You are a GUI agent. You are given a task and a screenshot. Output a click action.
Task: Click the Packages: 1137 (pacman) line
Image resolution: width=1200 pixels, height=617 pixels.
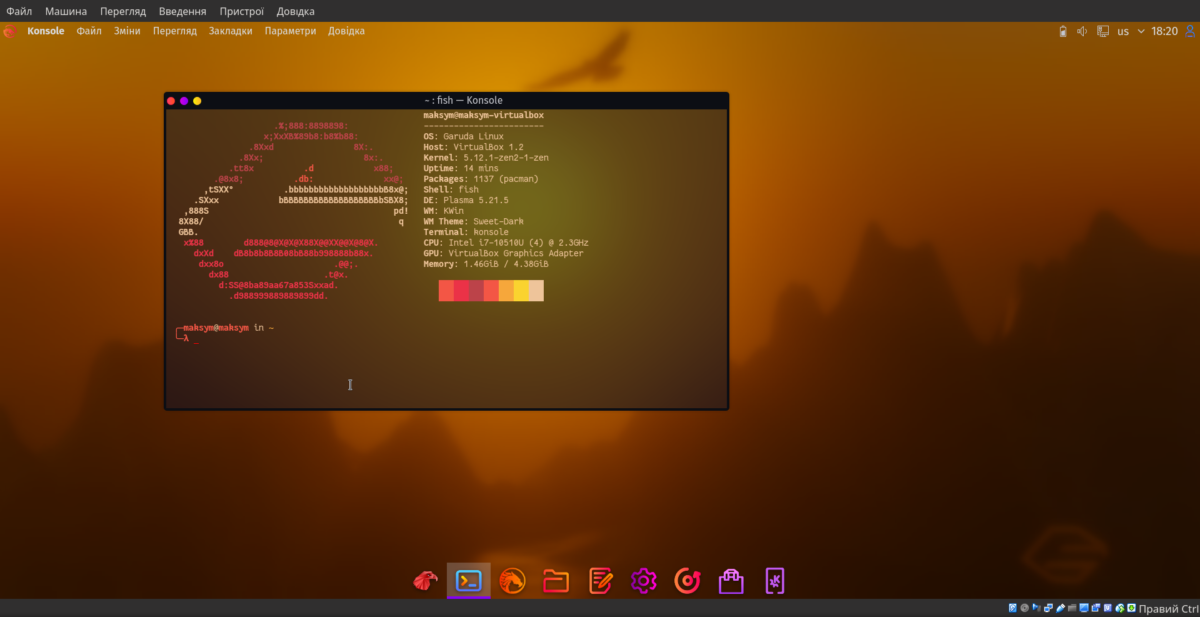point(481,179)
